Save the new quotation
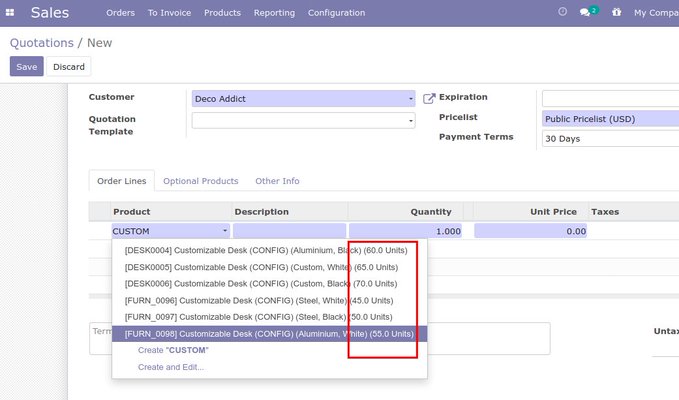The width and height of the screenshot is (679, 400). pos(27,66)
